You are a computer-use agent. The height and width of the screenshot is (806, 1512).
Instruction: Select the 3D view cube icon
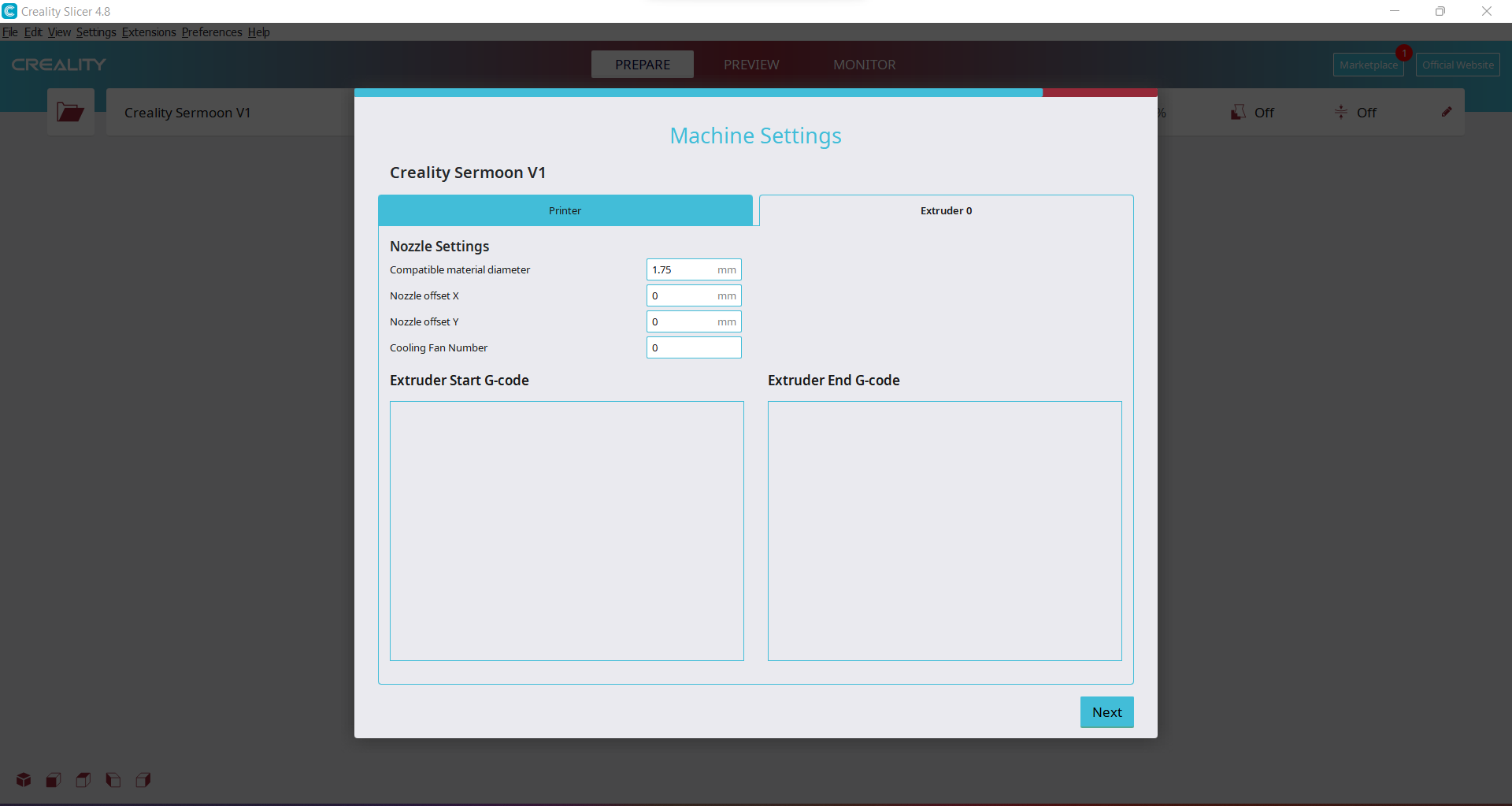(24, 780)
